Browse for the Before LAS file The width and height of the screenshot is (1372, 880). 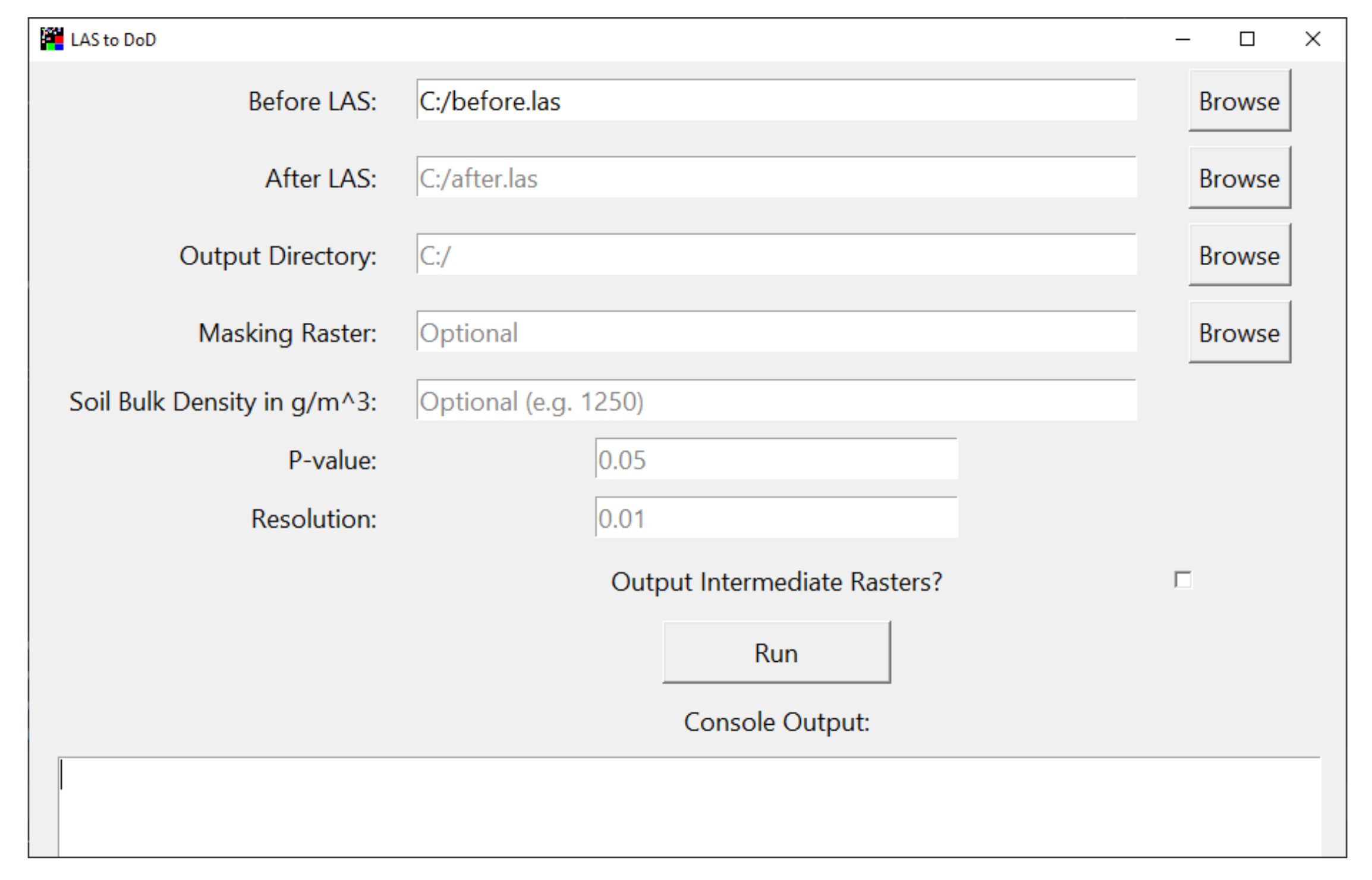tap(1239, 101)
